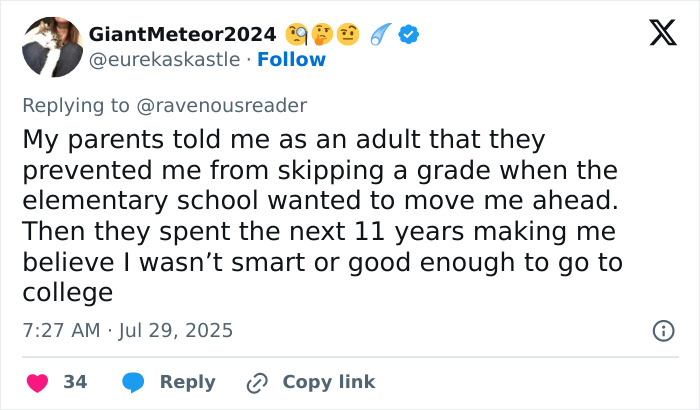The image size is (700, 410).
Task: Click the raised eyebrow emoji
Action: point(346,35)
